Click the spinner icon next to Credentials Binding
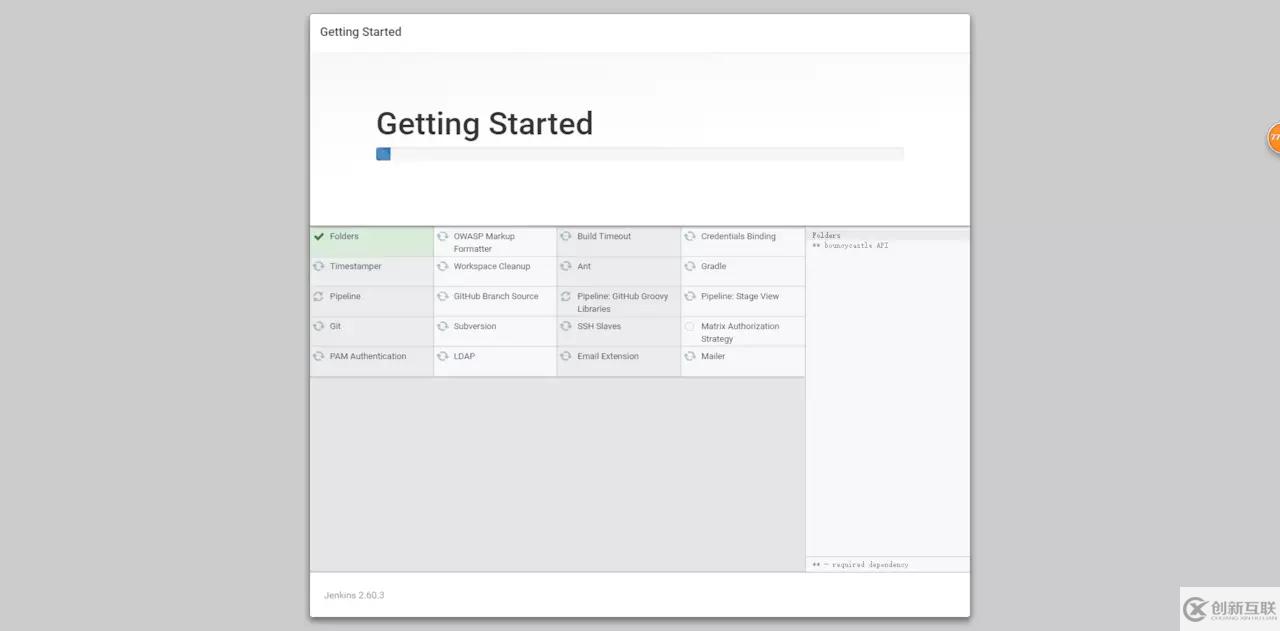Screen dimensions: 1280x631 click(690, 237)
